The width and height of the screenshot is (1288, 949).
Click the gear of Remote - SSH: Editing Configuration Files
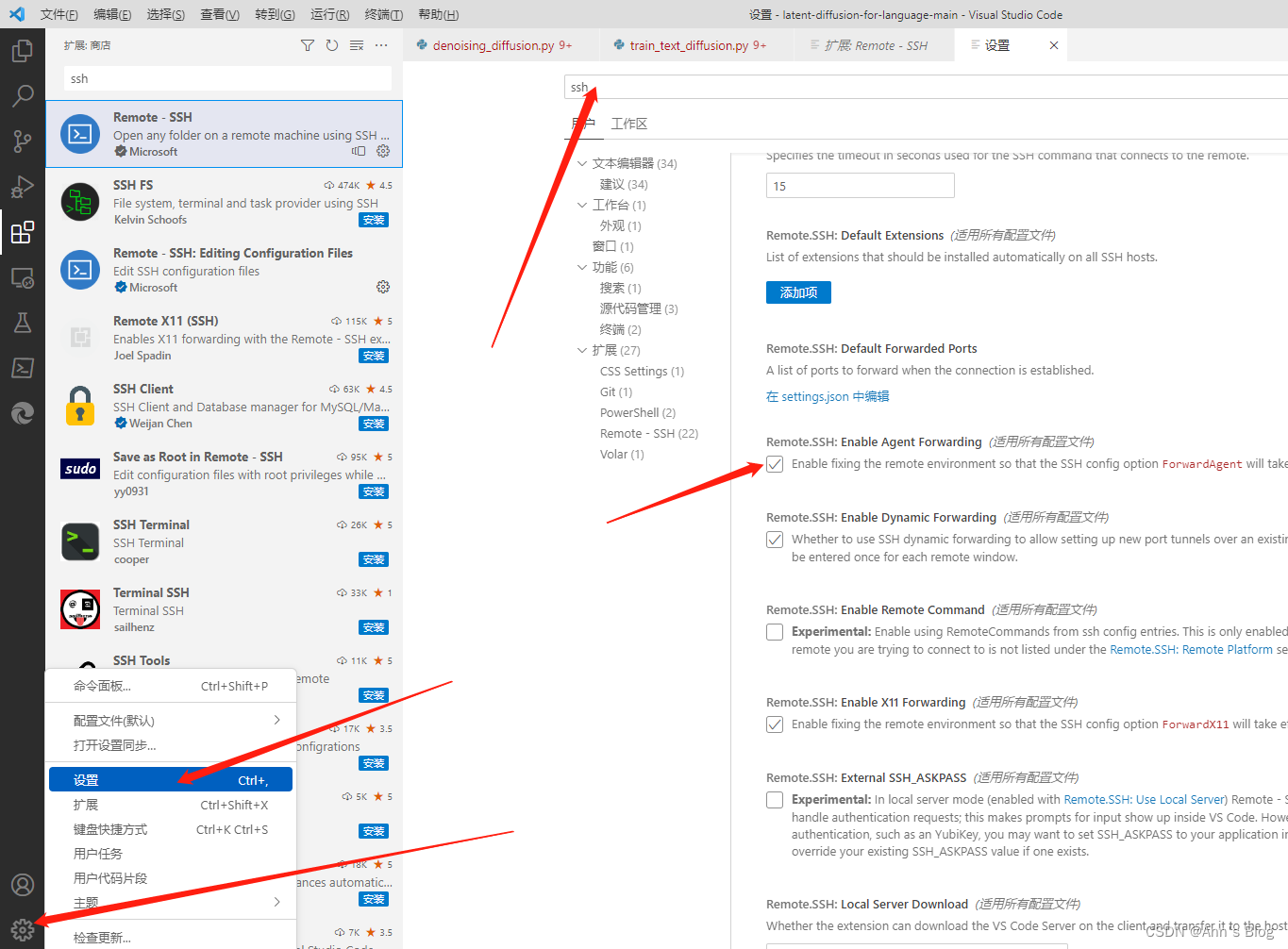coord(383,287)
